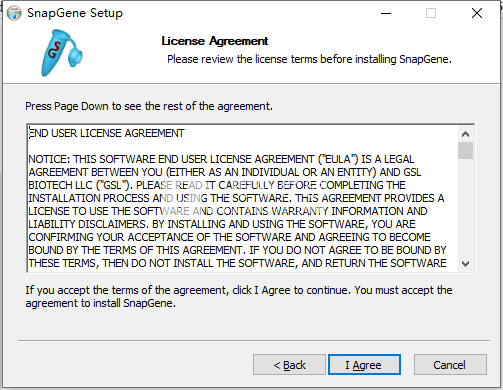Cancel the SnapGene installation
The width and height of the screenshot is (503, 390).
click(x=450, y=365)
